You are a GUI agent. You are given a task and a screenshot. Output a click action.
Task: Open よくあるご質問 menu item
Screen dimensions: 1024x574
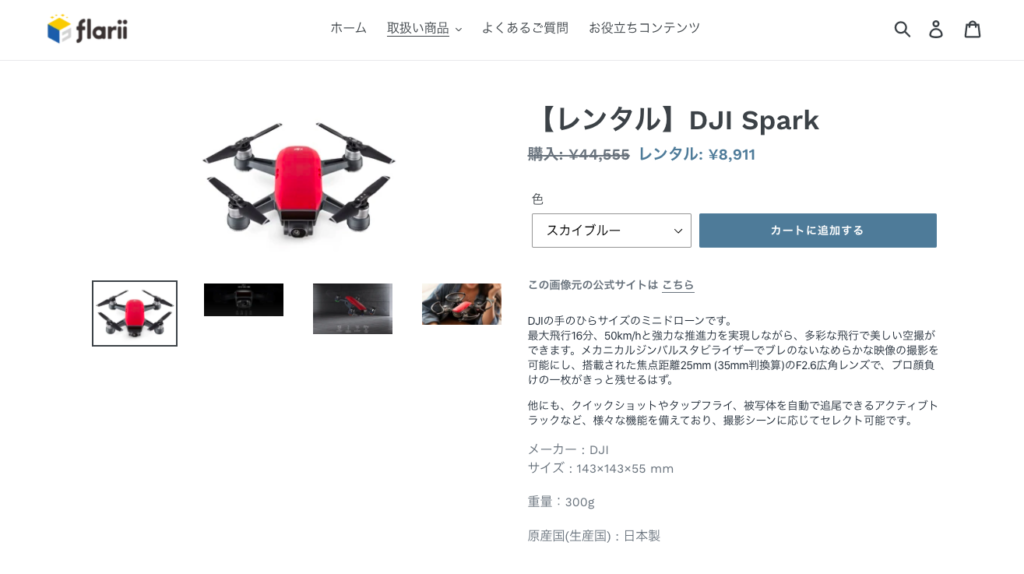[525, 28]
